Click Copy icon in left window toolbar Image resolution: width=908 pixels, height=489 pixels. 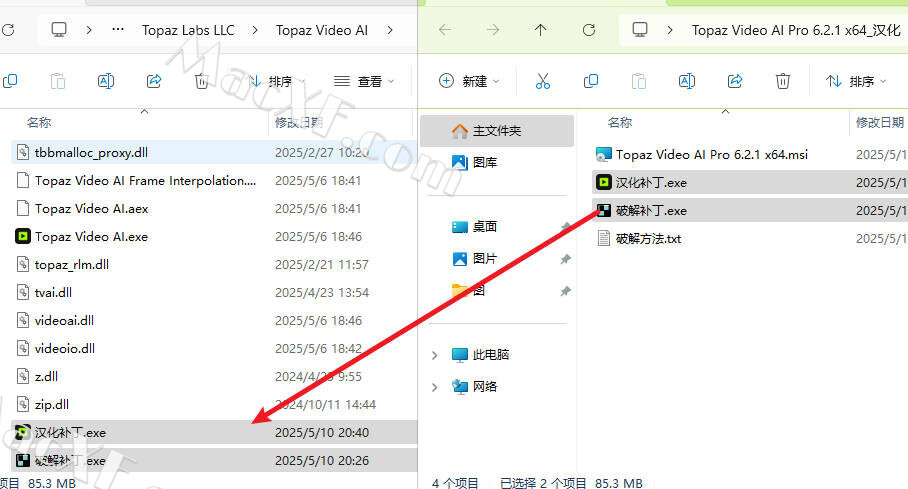coord(10,81)
